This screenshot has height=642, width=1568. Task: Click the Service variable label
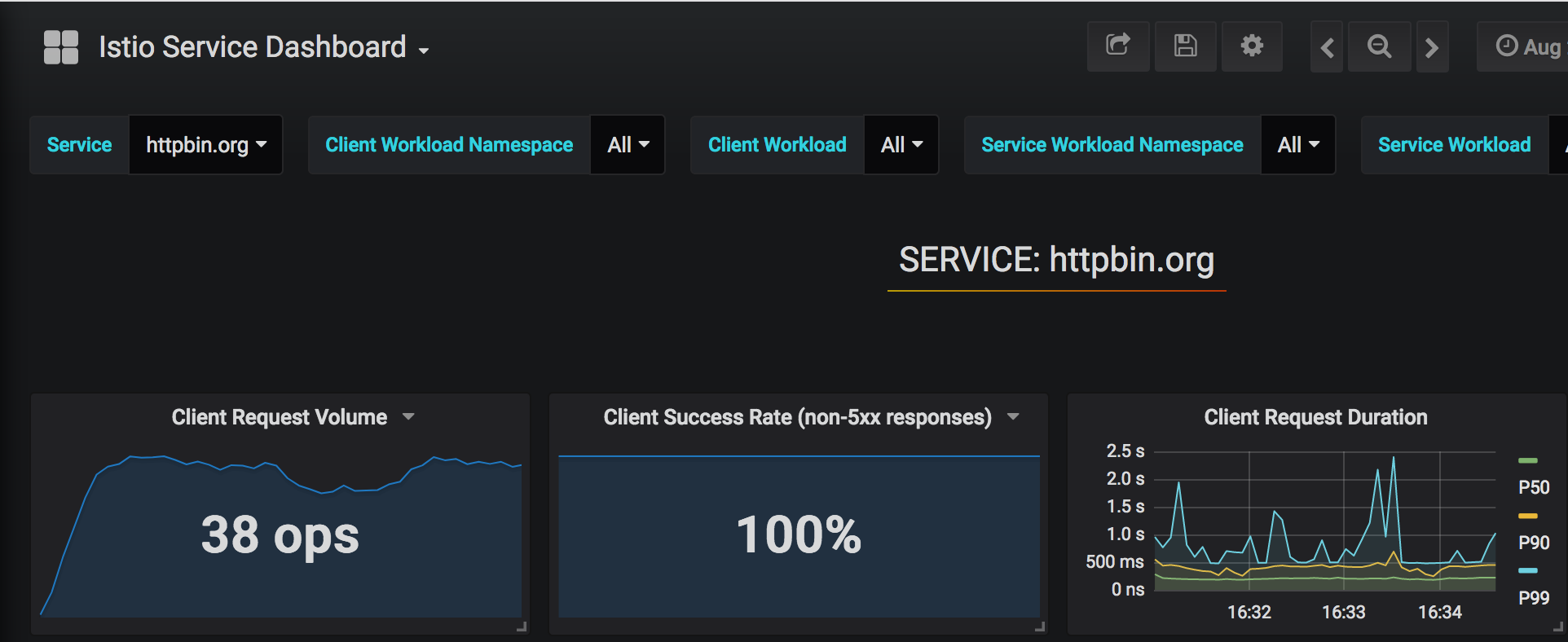pyautogui.click(x=80, y=145)
